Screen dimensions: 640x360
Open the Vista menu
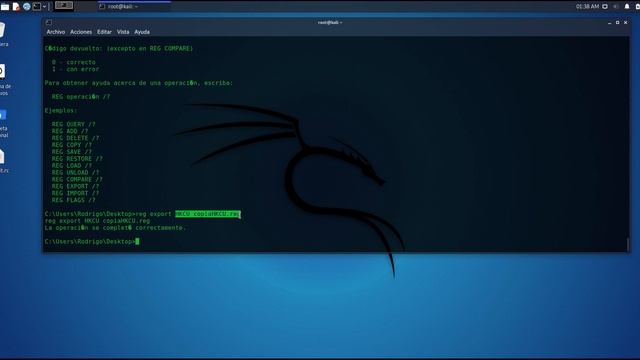(x=123, y=32)
